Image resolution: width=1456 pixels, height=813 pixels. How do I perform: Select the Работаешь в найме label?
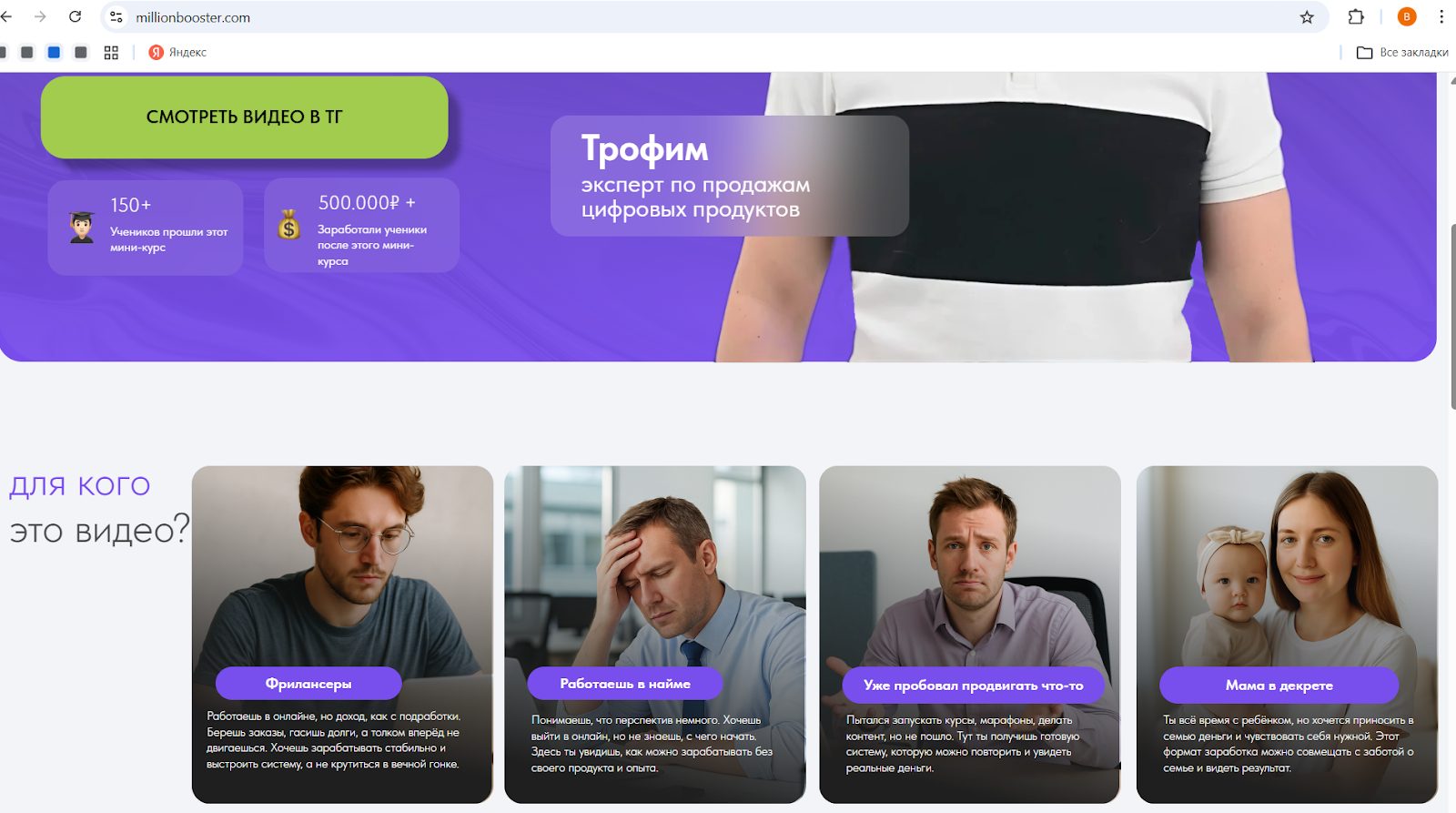[x=625, y=684]
